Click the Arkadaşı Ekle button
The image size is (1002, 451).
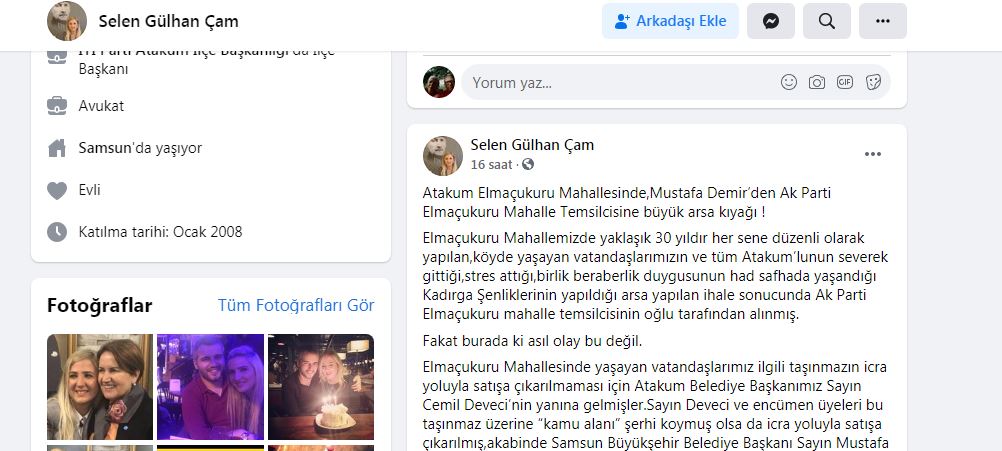coord(670,21)
